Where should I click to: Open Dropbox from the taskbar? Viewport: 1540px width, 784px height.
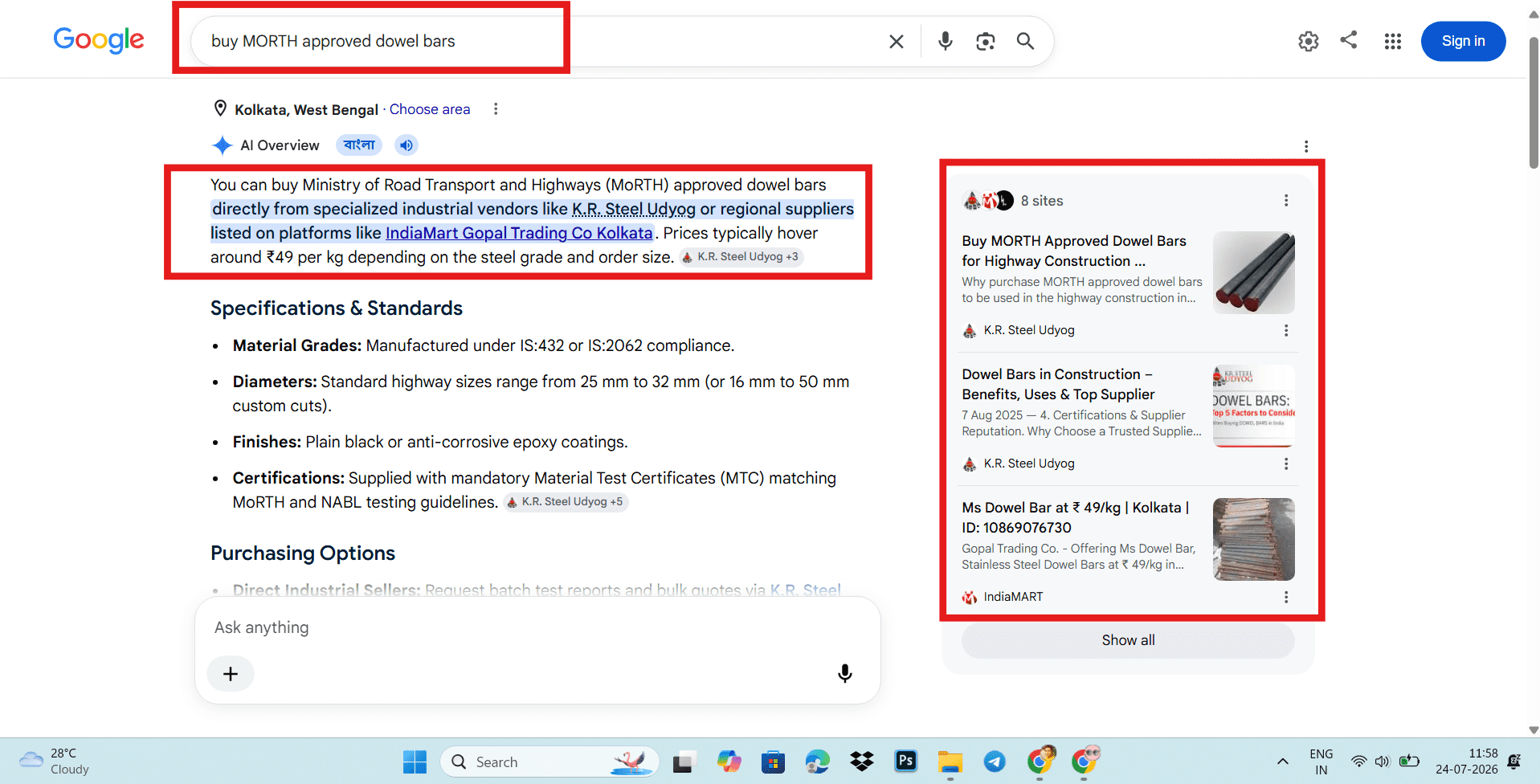click(x=862, y=762)
